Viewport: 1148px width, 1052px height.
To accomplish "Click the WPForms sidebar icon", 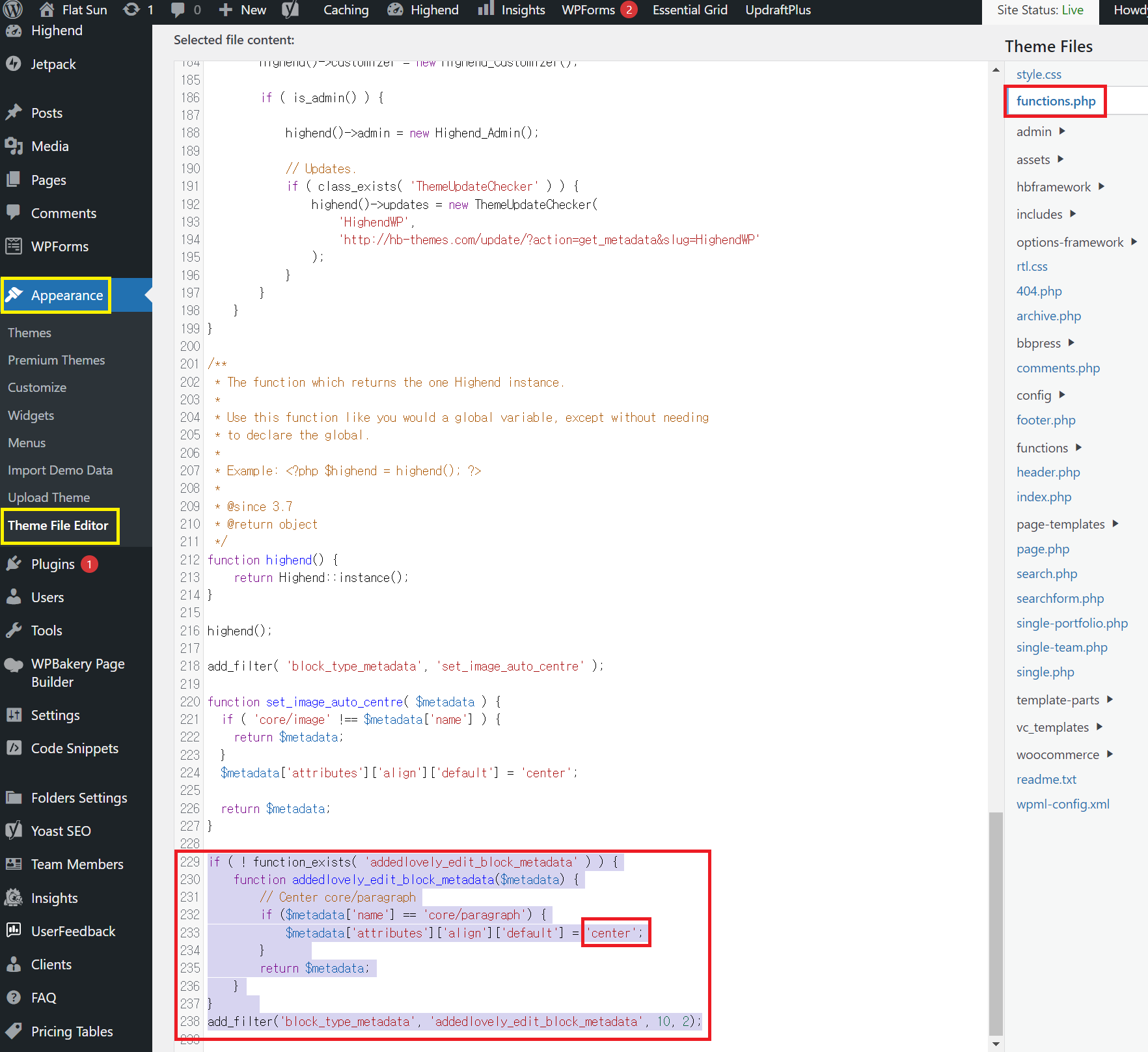I will 14,246.
